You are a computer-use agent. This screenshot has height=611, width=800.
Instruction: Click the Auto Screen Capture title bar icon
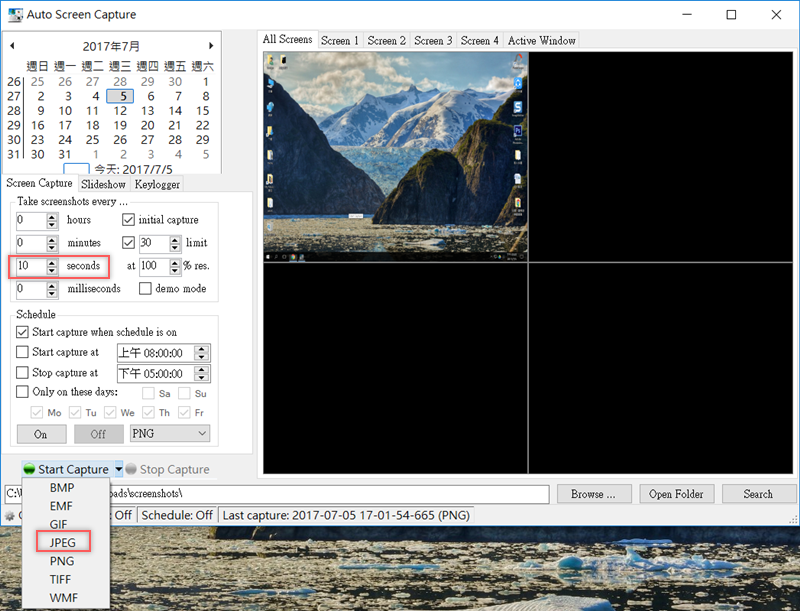17,15
